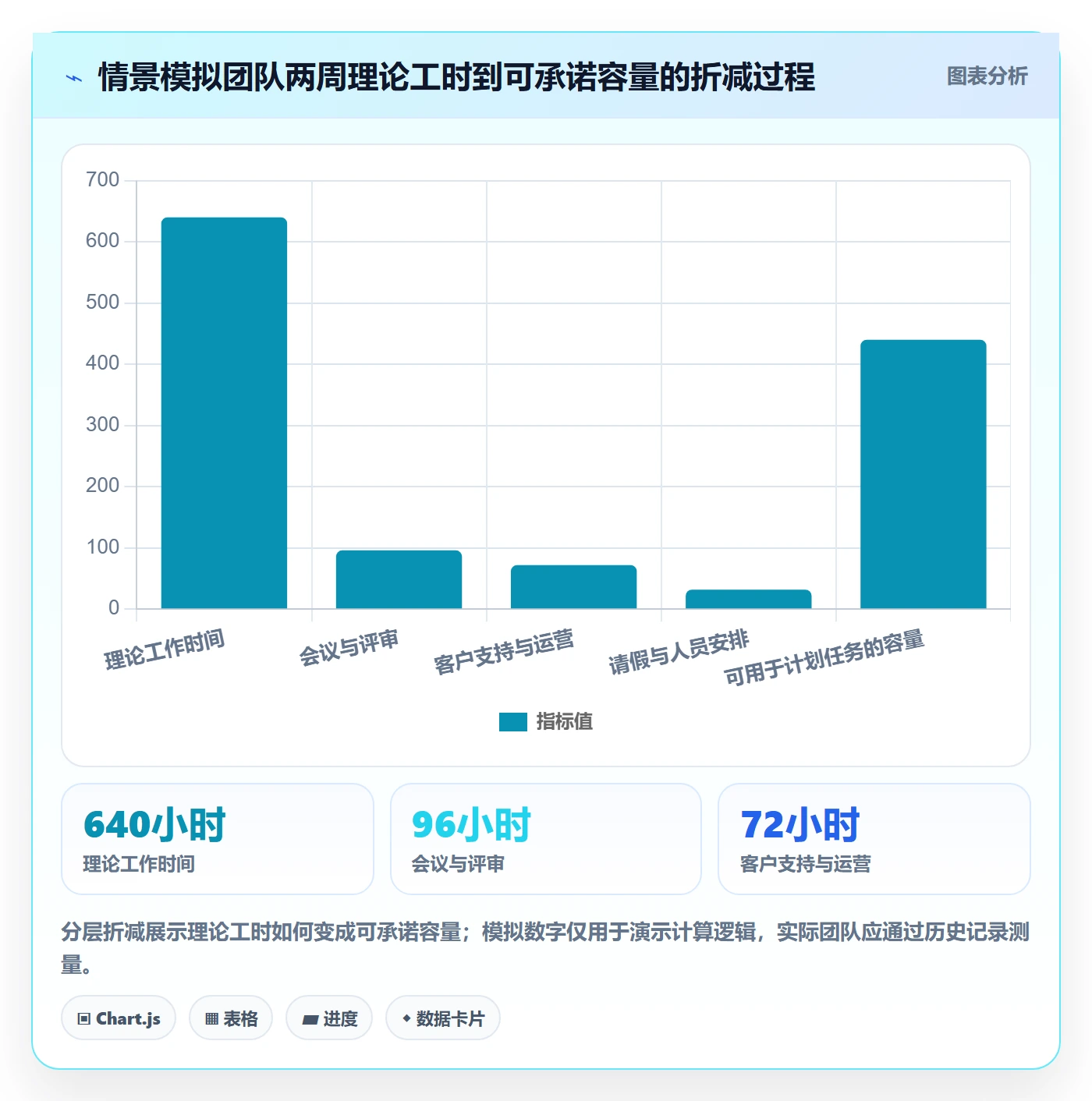Click the chart title 情景模拟团队两周理论工时
1092x1101 pixels.
456,77
